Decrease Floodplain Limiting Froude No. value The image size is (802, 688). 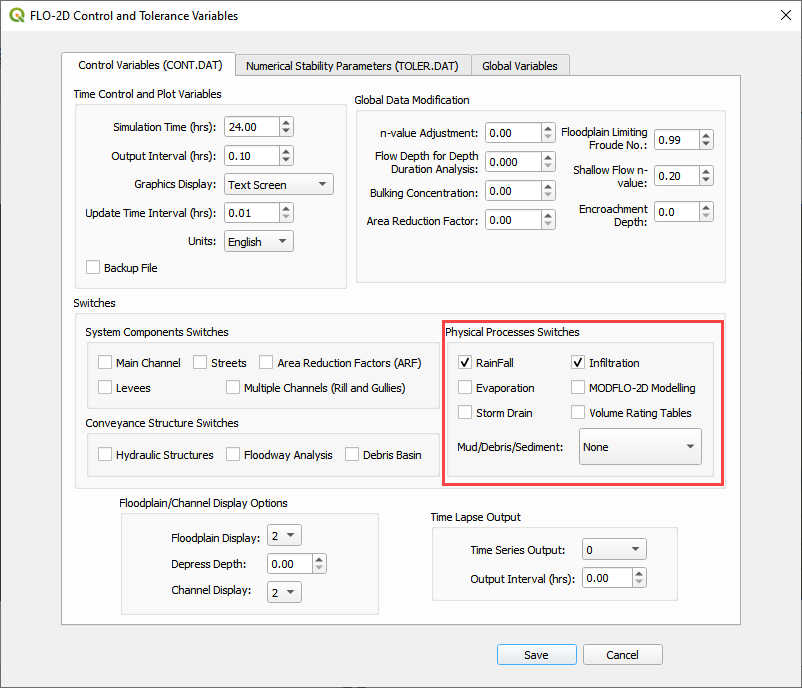[706, 145]
